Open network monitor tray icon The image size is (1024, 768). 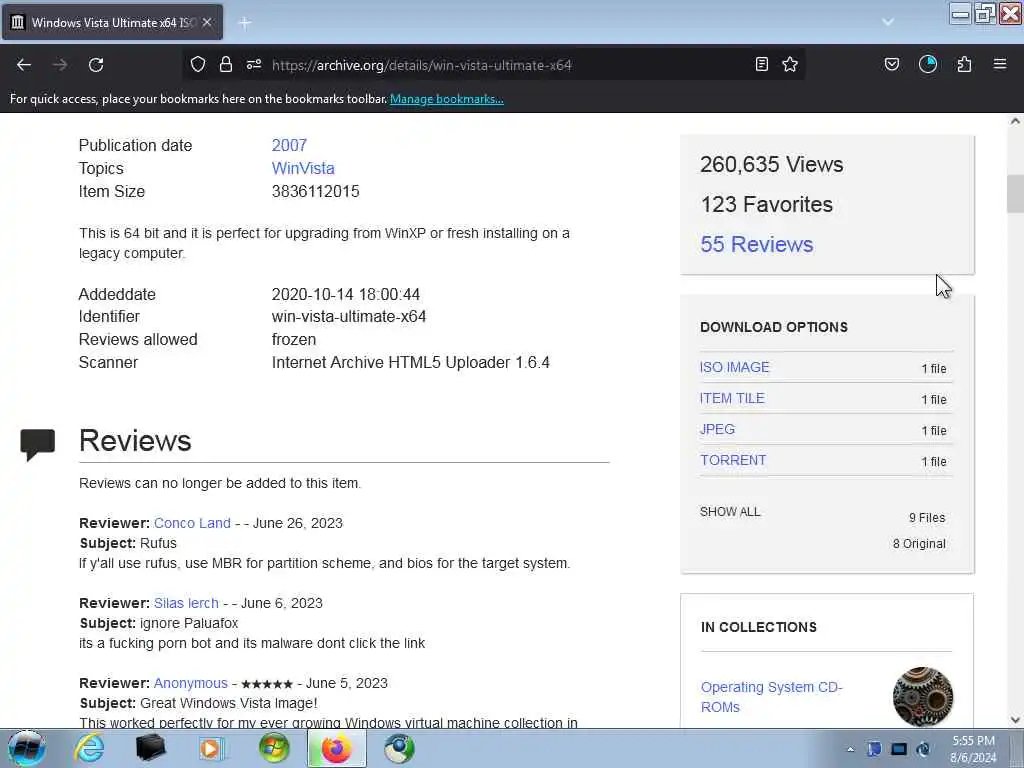coord(899,749)
